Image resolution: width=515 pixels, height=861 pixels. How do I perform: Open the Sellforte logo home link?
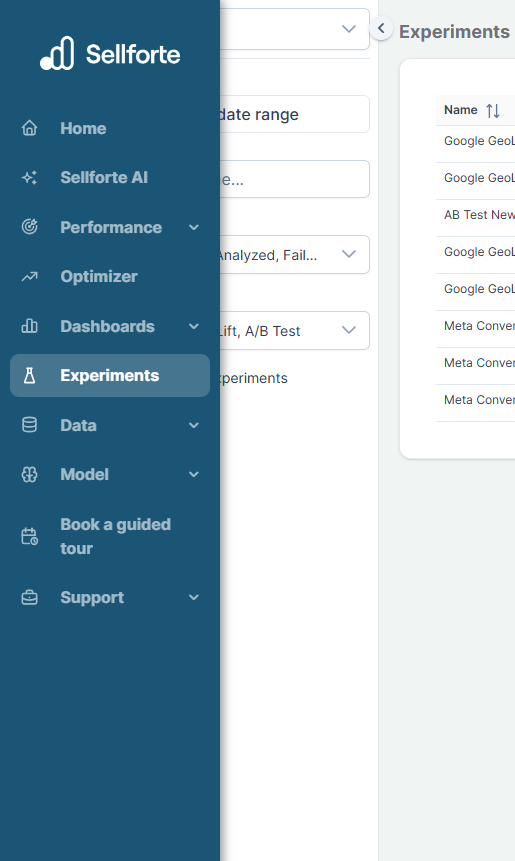pos(110,54)
